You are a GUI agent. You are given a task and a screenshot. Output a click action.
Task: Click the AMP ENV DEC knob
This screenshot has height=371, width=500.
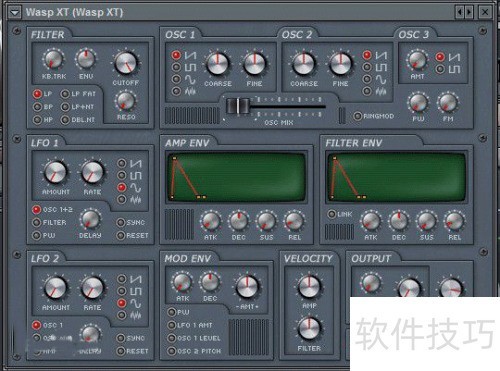239,221
